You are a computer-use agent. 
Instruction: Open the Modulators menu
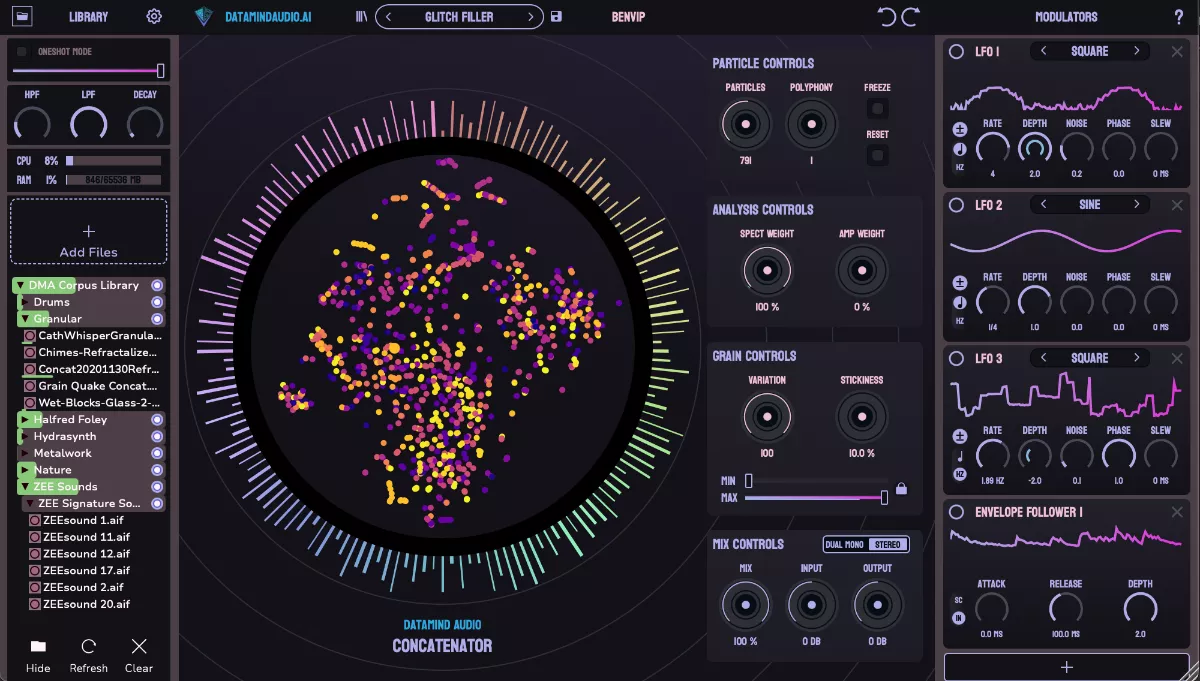point(1064,16)
